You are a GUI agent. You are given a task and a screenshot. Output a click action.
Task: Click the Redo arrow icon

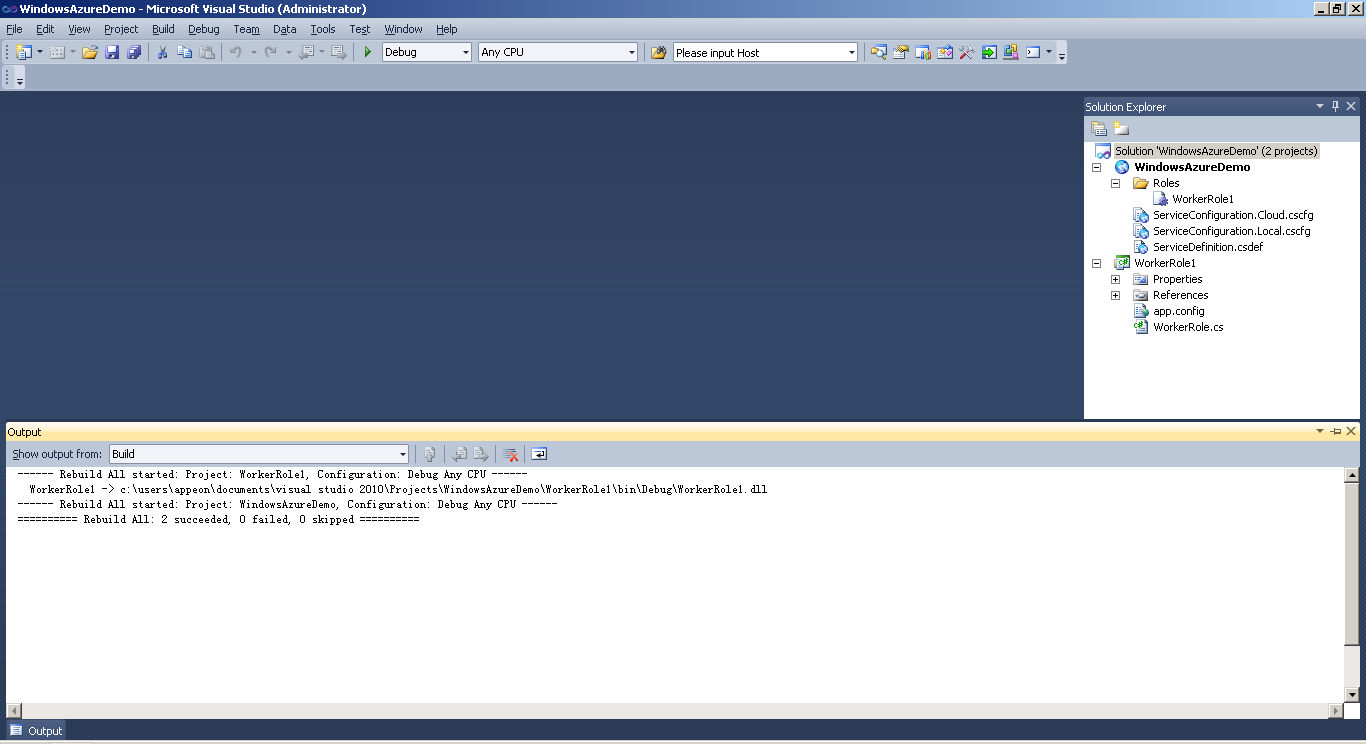click(270, 52)
